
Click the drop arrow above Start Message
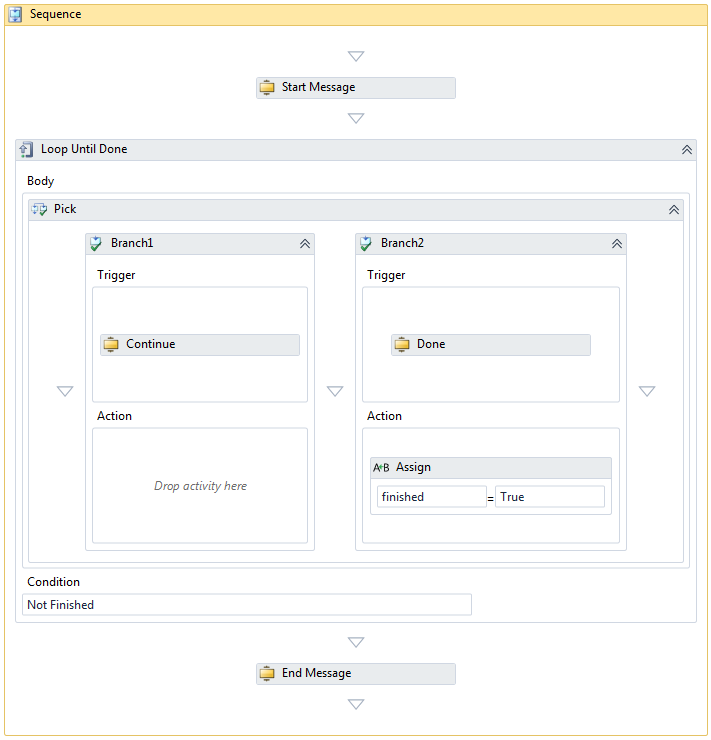click(356, 56)
